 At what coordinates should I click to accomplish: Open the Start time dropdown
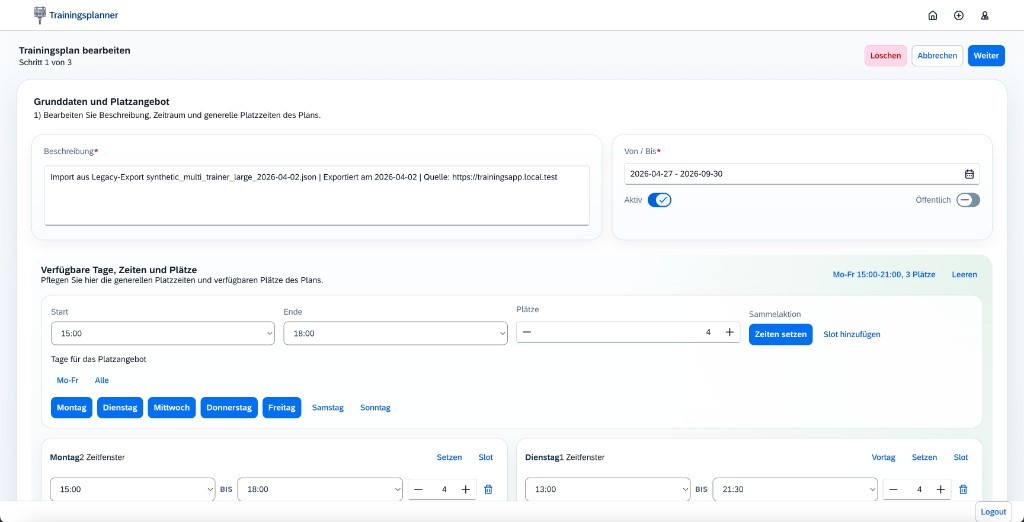coord(162,334)
